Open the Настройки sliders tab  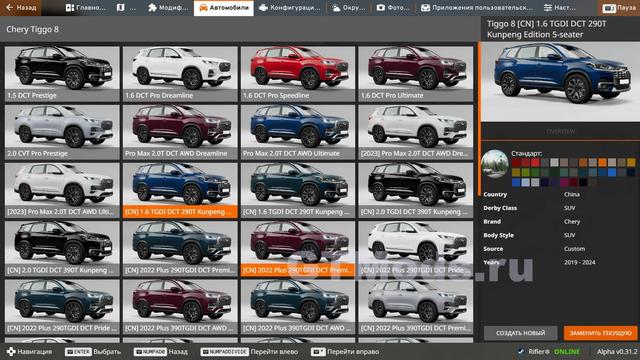[x=560, y=7]
